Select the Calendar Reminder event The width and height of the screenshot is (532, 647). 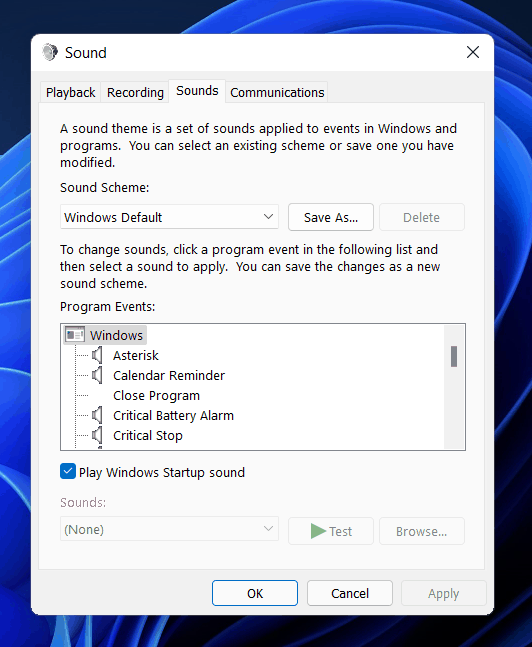169,375
